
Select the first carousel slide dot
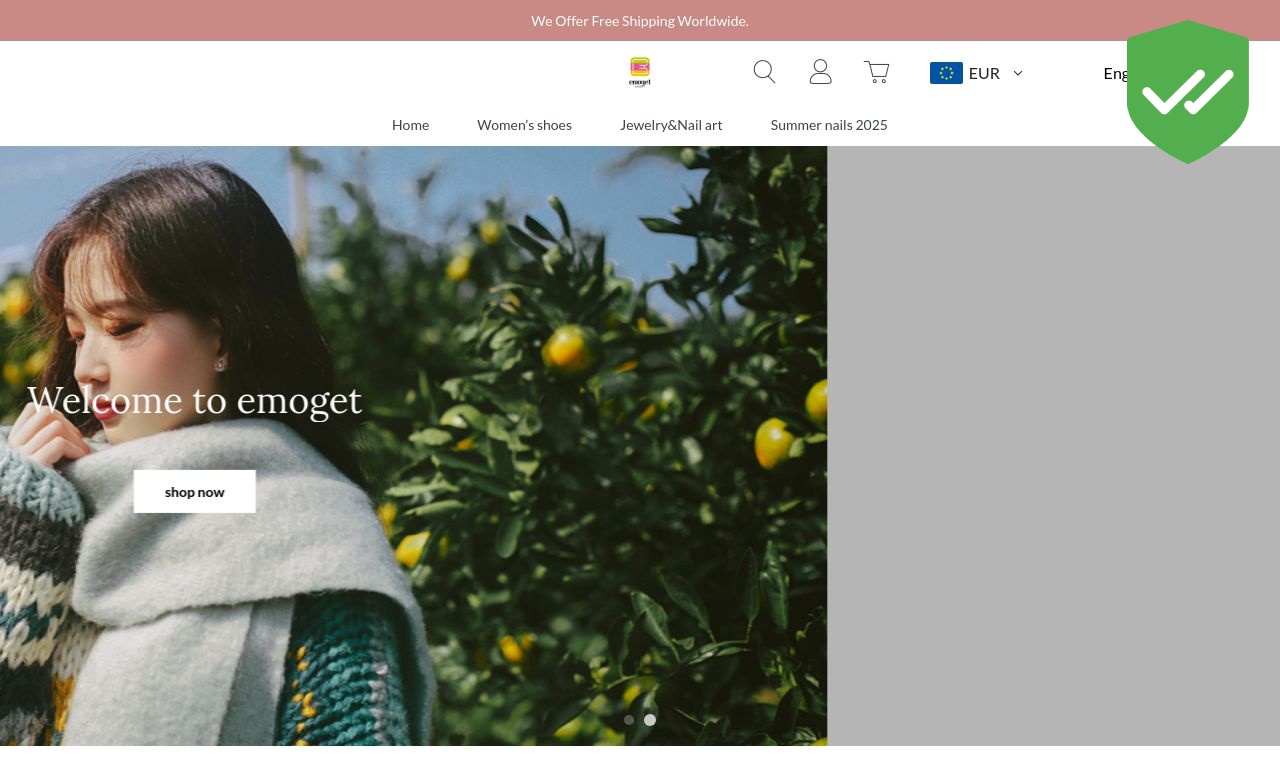629,720
